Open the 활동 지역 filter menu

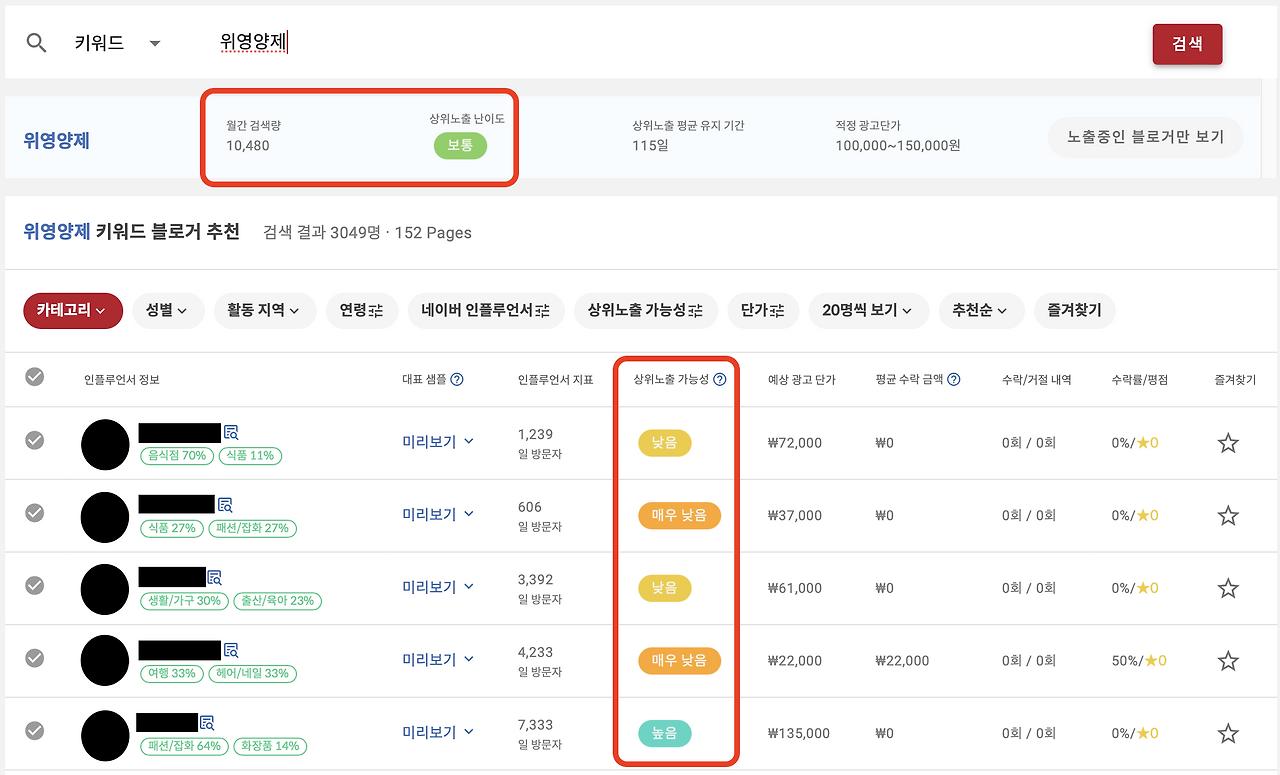[x=265, y=311]
